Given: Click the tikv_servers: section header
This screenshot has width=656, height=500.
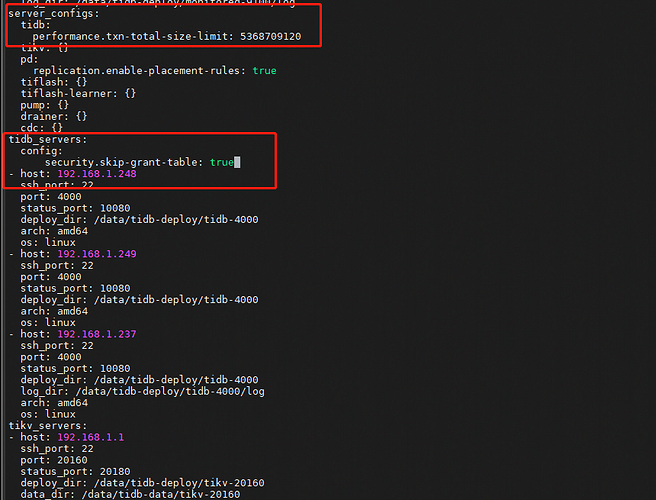Looking at the screenshot, I should pos(48,426).
